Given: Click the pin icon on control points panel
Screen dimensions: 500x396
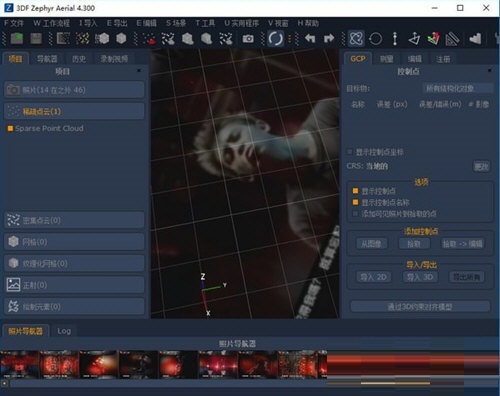Looking at the screenshot, I should pyautogui.click(x=489, y=70).
